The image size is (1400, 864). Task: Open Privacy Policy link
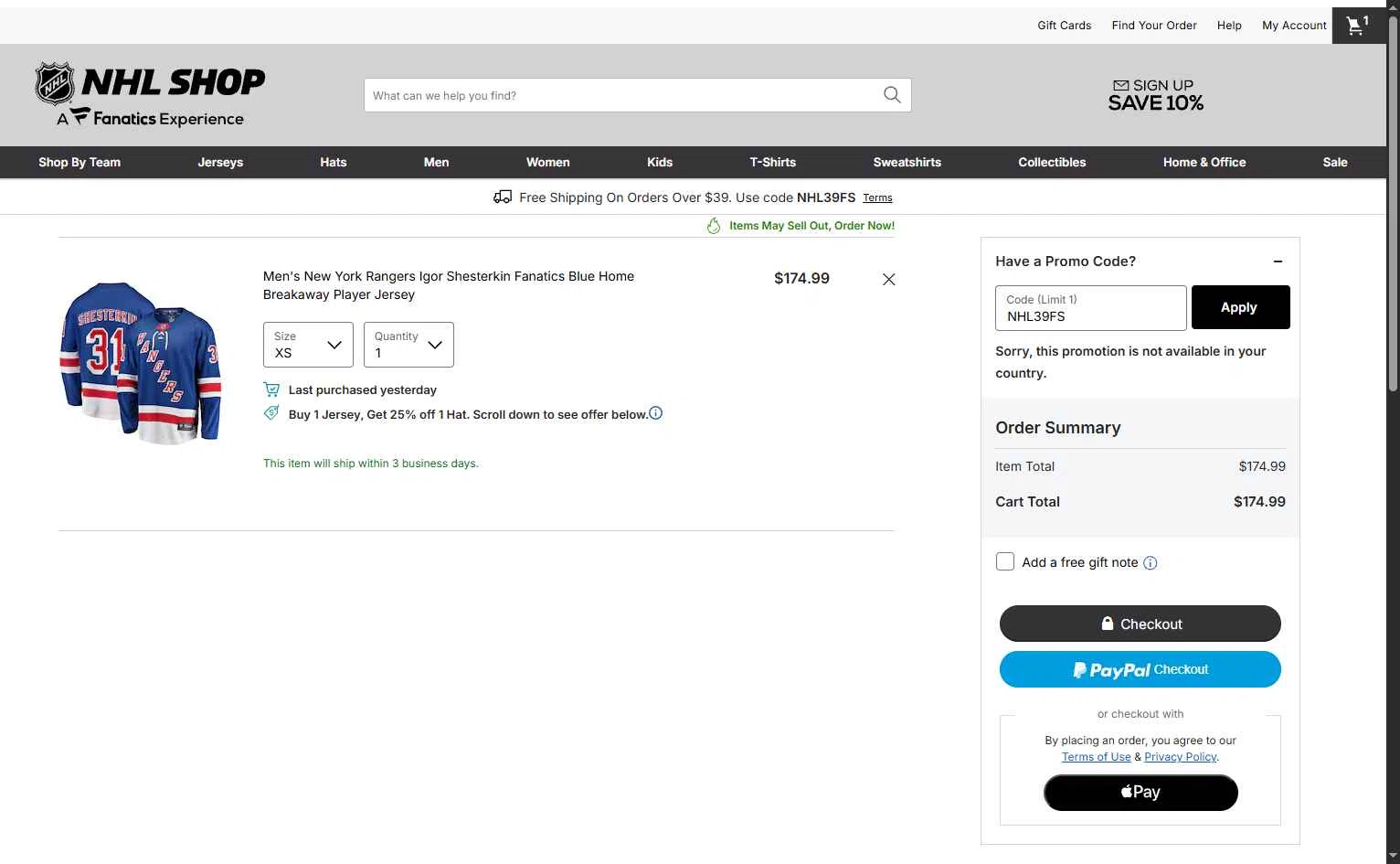(x=1181, y=757)
